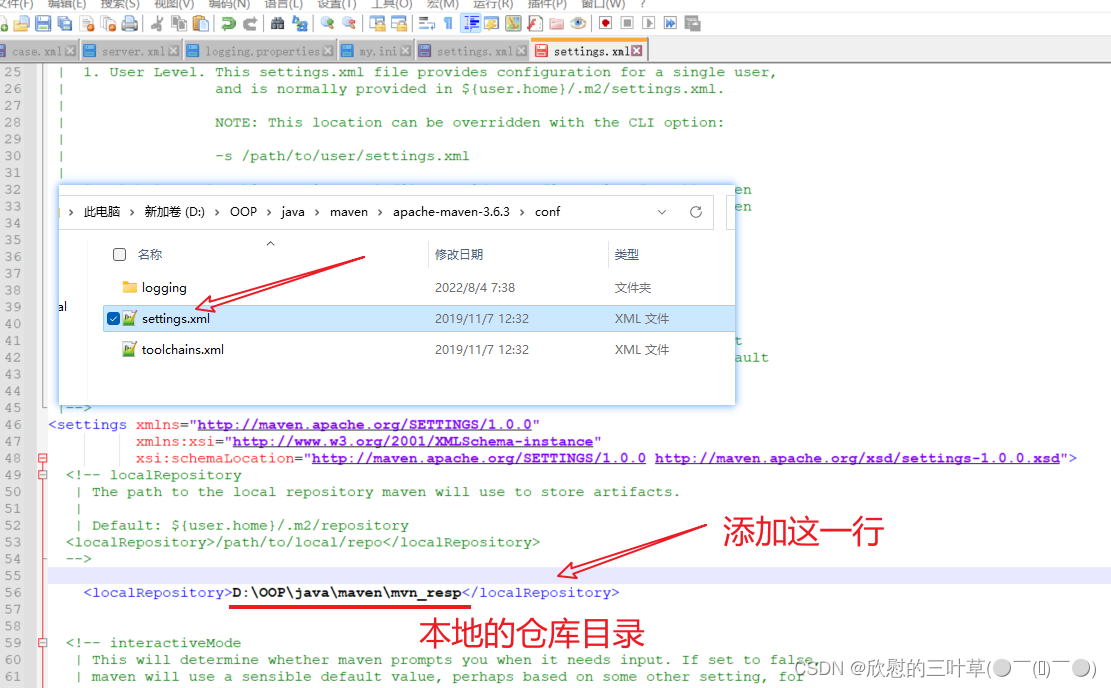Toggle synchronized vertical scrolling icon
The height and width of the screenshot is (688, 1111).
(x=377, y=23)
